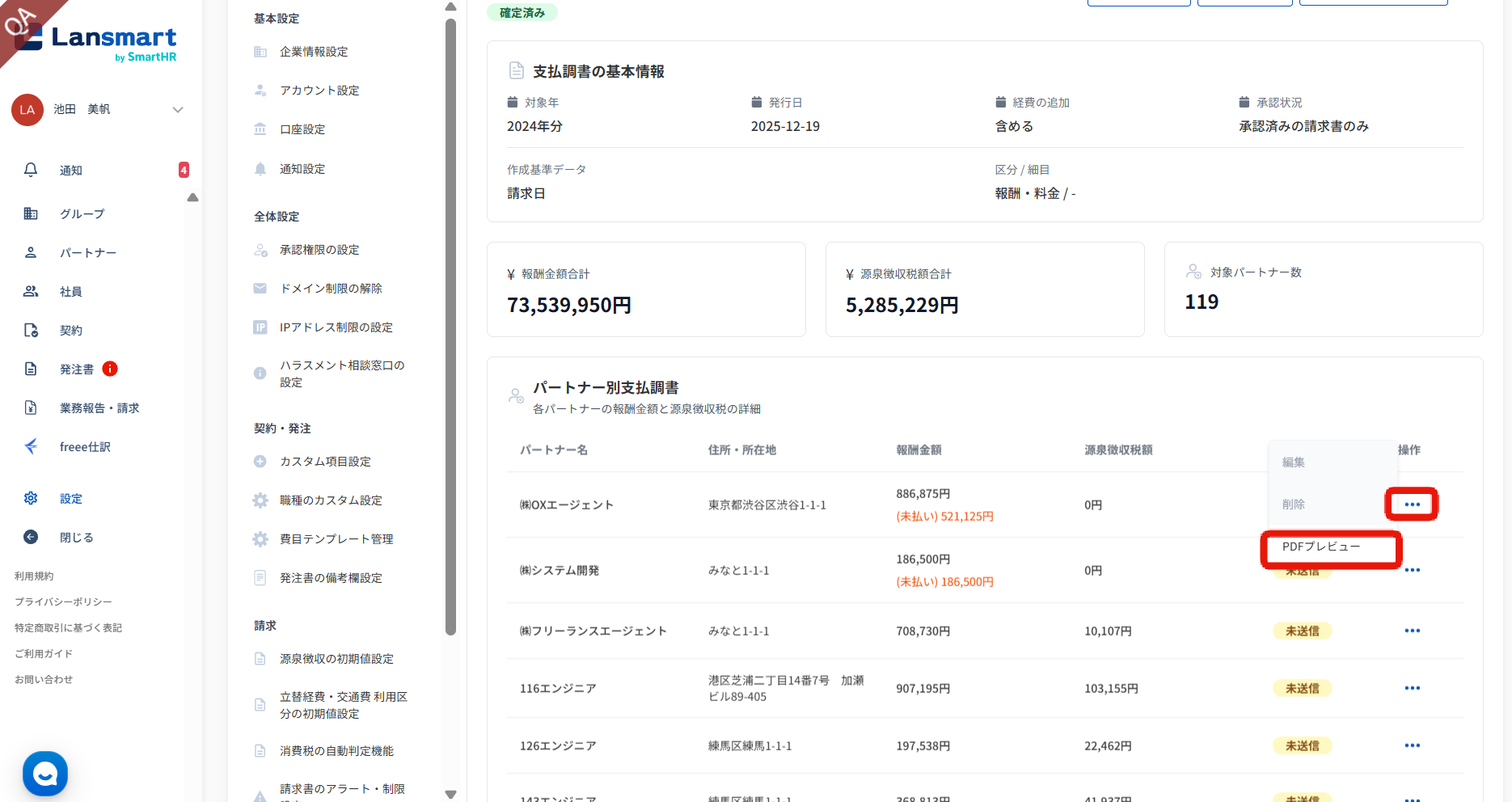Screen dimensions: 1512x802
Task: Open カスタム項目設定 plus icon
Action: tap(260, 462)
